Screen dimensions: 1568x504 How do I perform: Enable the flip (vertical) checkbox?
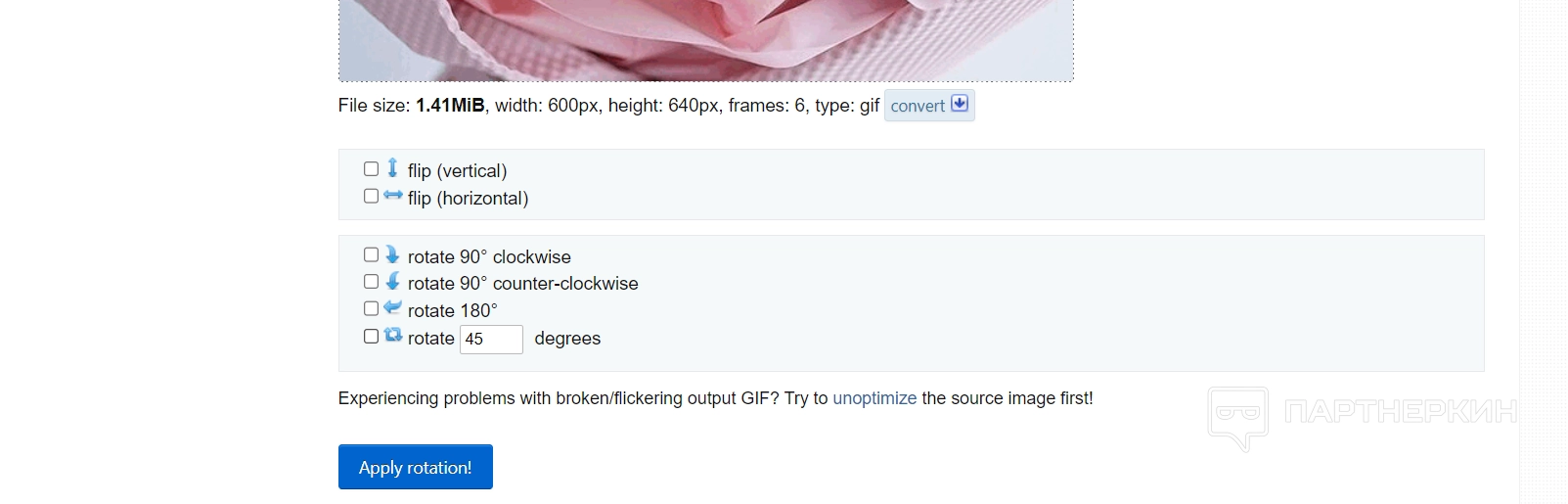371,169
